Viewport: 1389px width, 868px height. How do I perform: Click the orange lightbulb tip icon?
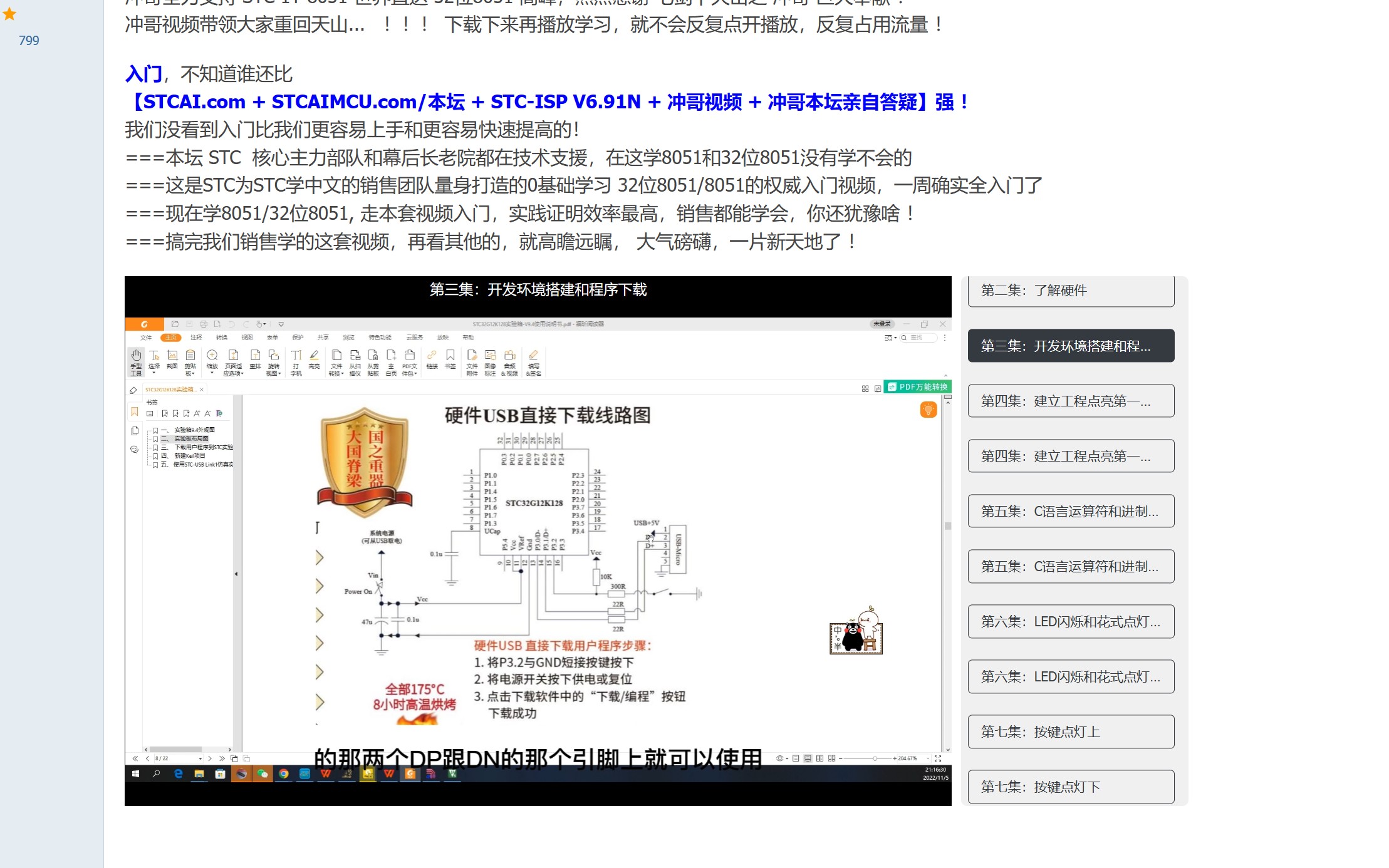tap(929, 410)
